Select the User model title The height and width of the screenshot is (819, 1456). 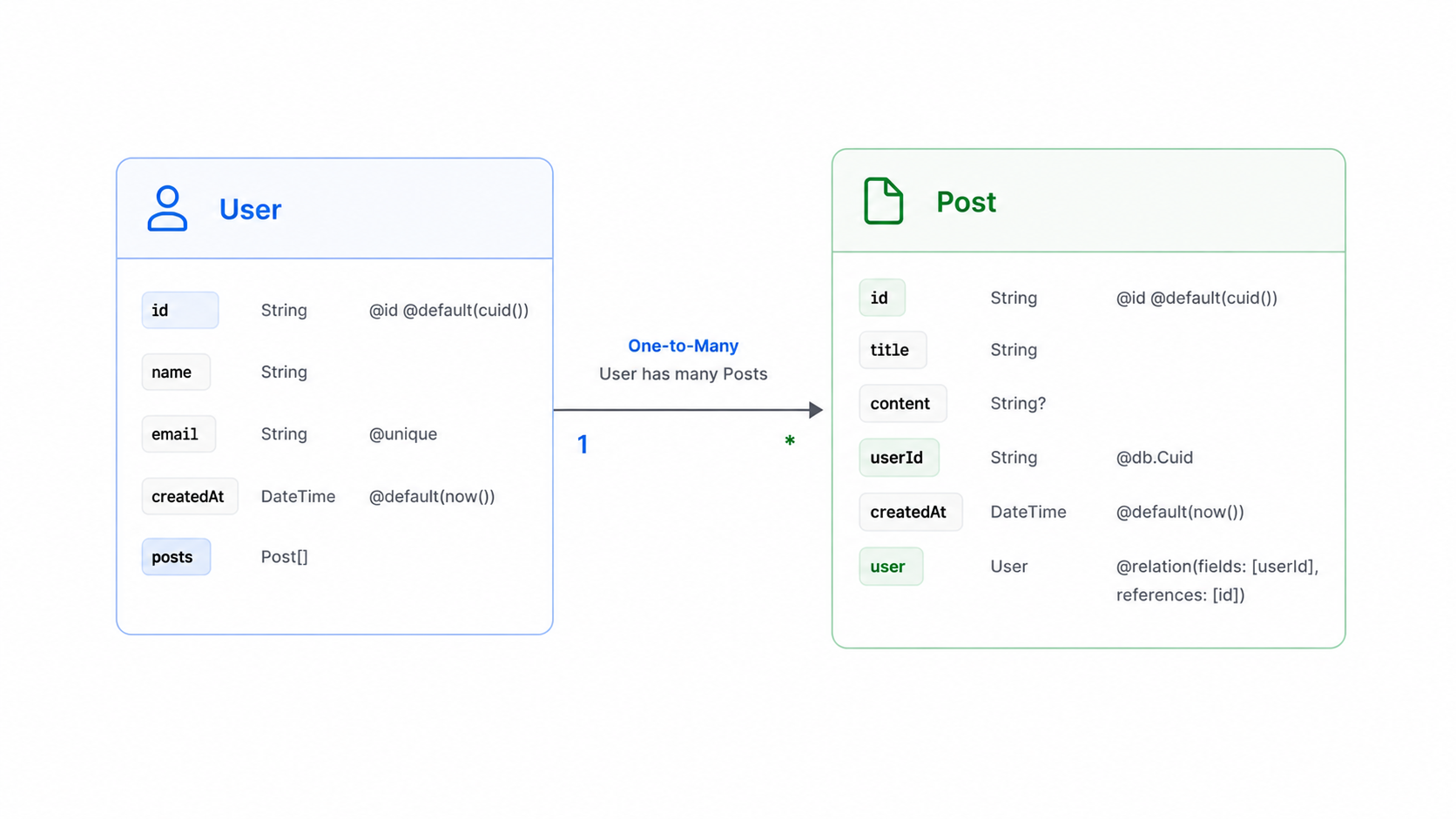250,210
